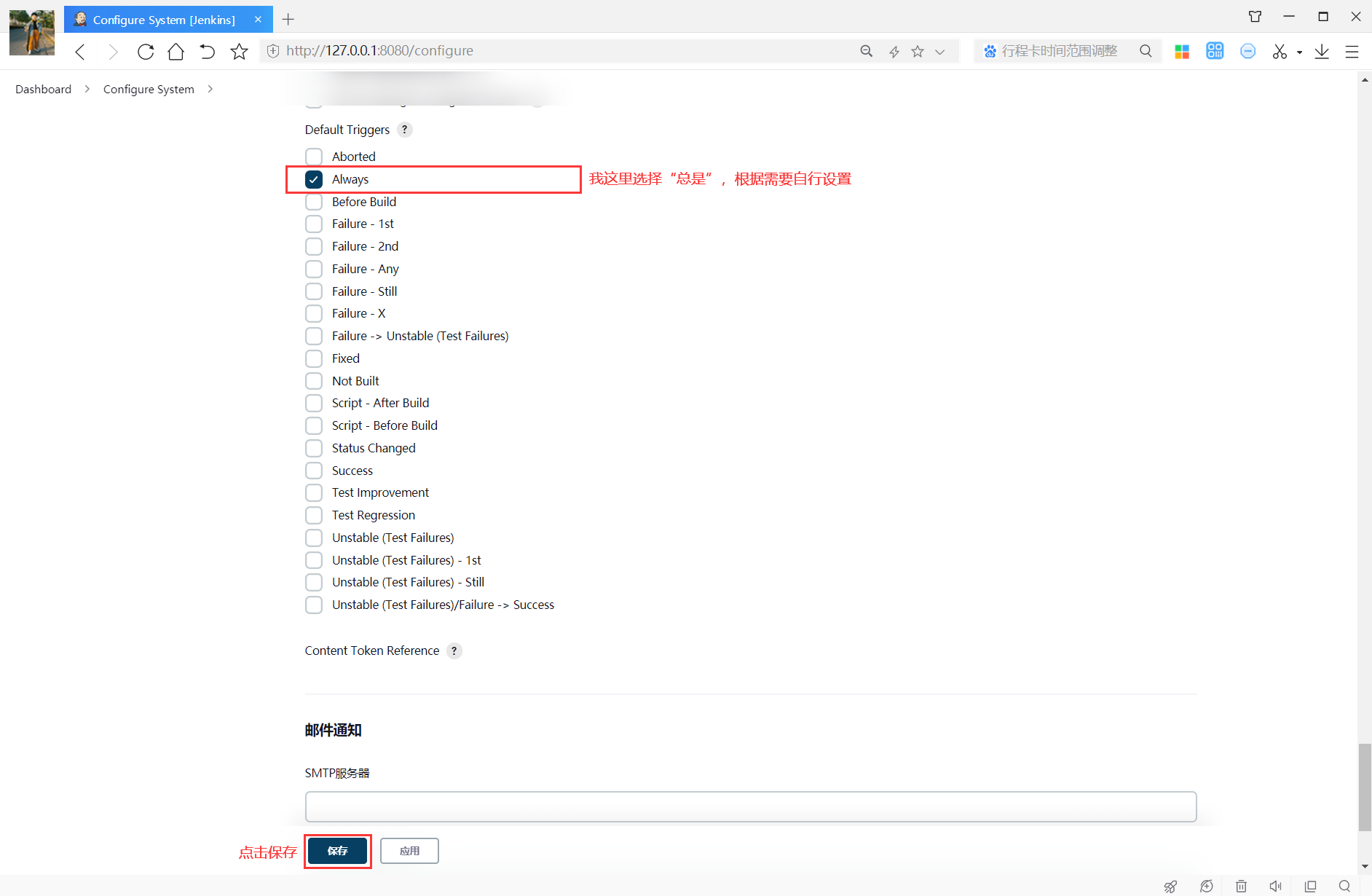Click the user avatar thumbnail
The height and width of the screenshot is (896, 1372).
coord(31,32)
